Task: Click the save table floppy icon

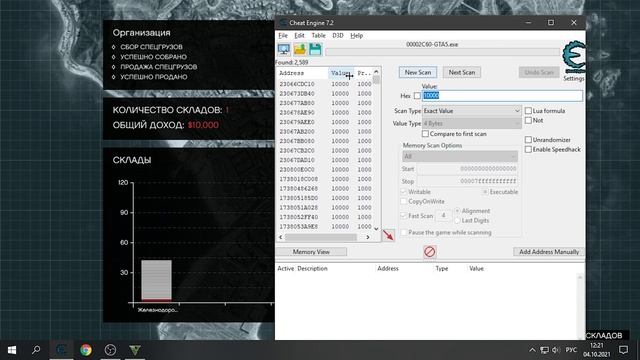Action: coord(315,49)
